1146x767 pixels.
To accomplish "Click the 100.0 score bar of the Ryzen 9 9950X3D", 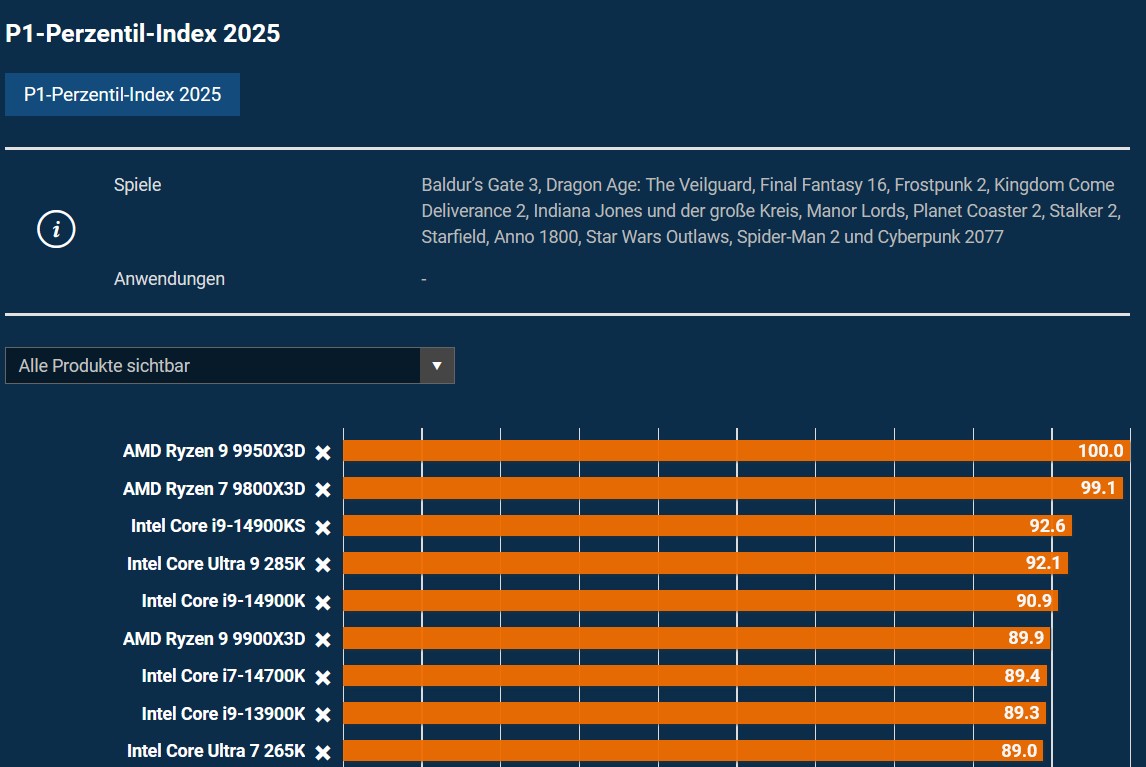I will [x=700, y=451].
